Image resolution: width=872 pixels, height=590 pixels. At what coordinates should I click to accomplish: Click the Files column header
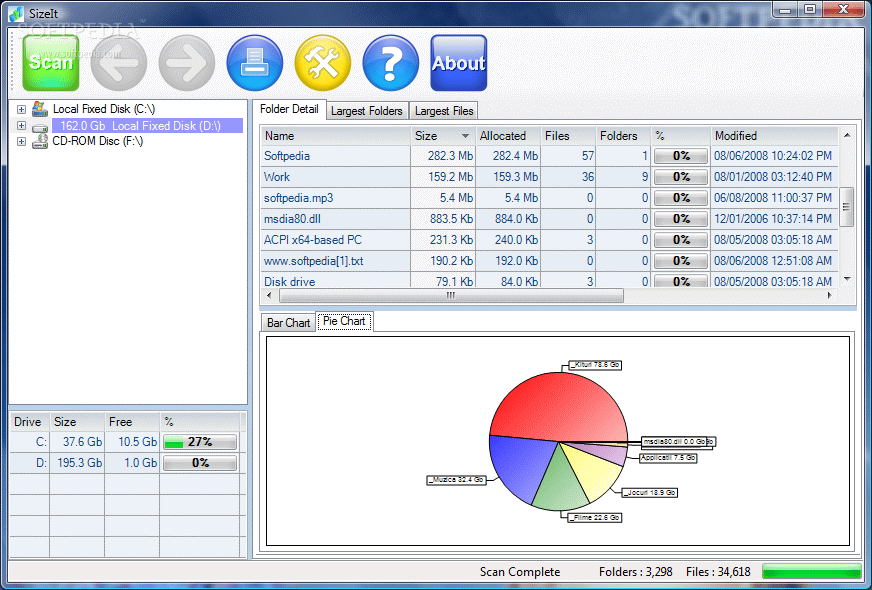point(568,136)
